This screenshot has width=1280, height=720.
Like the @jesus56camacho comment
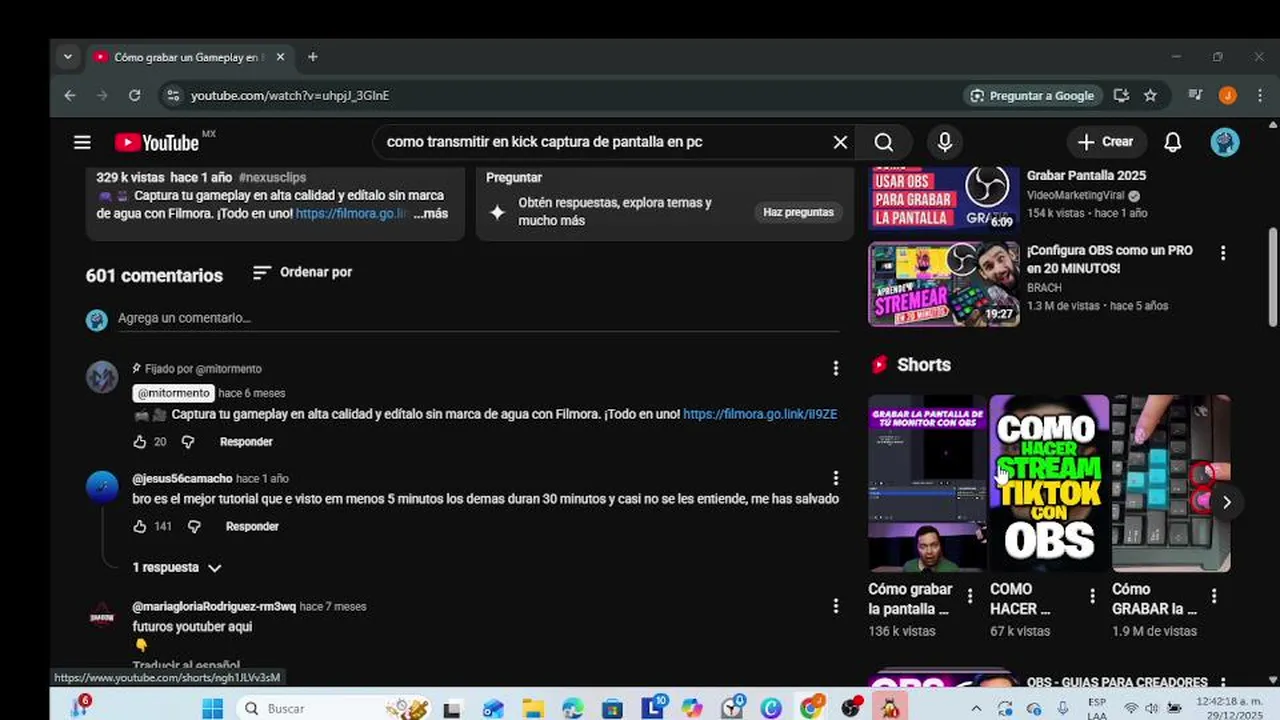(x=140, y=526)
